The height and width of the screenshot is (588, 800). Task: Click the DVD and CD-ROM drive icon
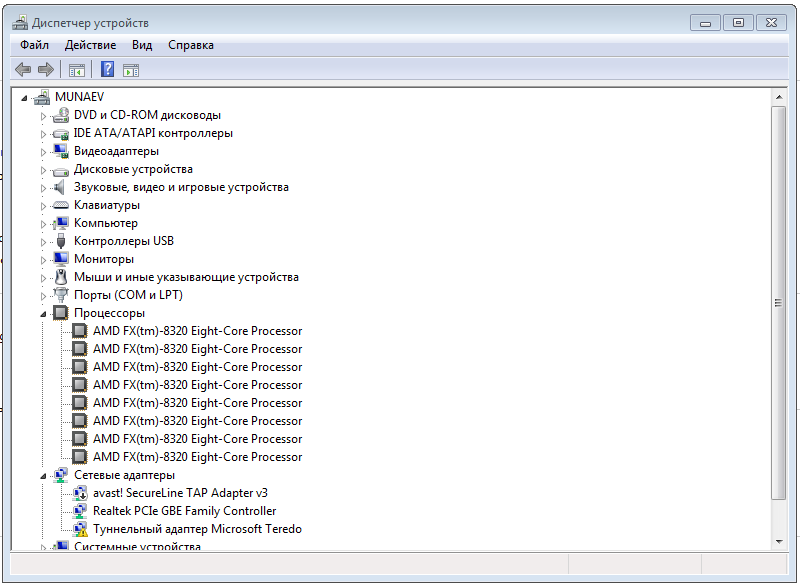(60, 115)
